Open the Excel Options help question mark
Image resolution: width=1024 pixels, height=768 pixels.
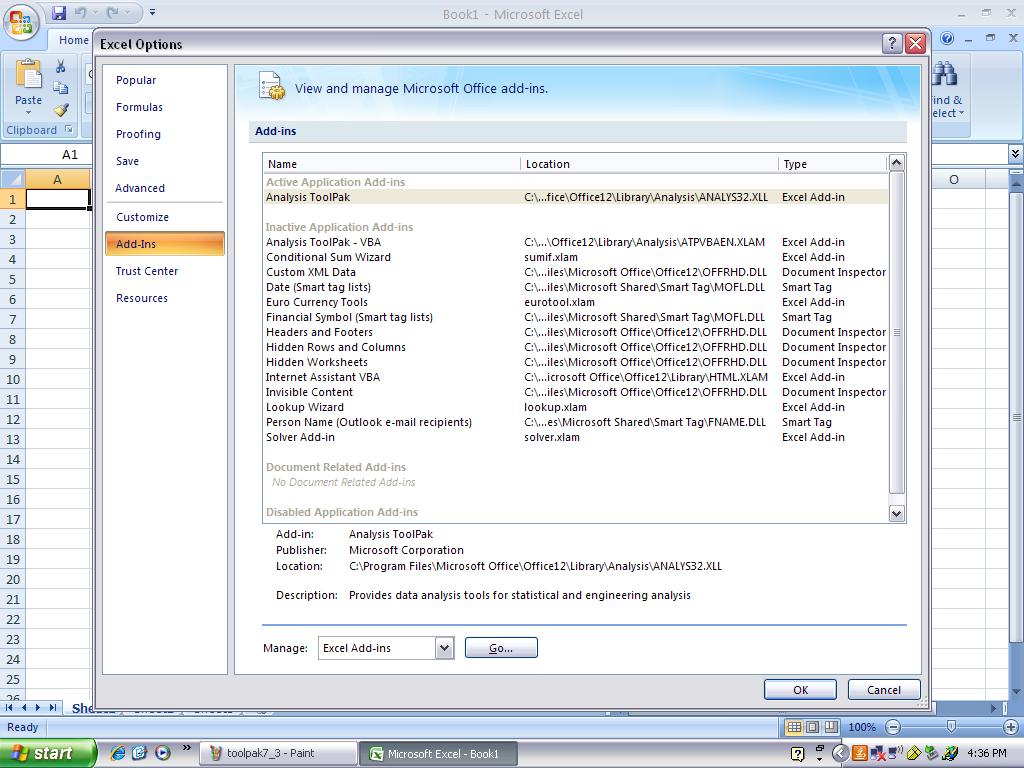click(892, 43)
